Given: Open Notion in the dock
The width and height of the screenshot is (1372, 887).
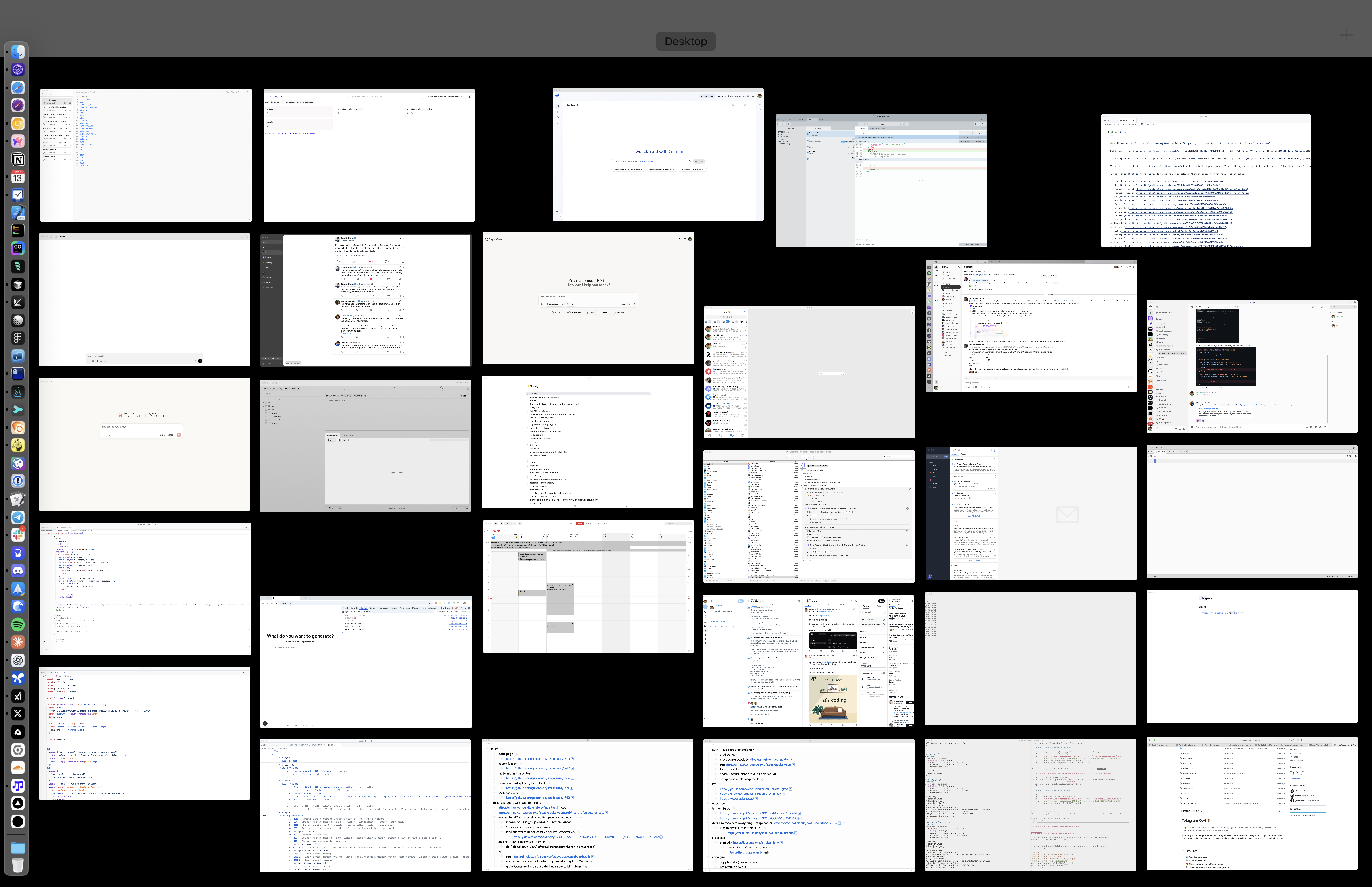Looking at the screenshot, I should (x=18, y=160).
